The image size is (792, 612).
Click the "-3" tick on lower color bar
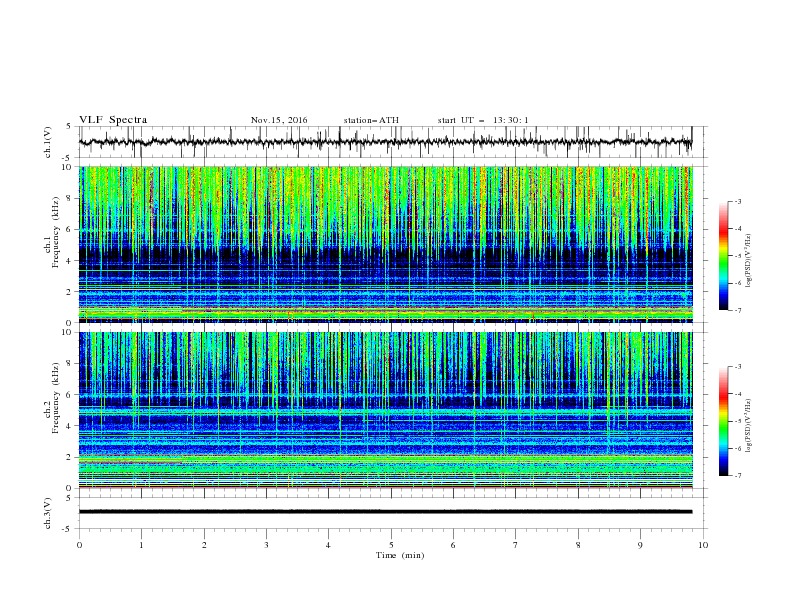tap(737, 367)
